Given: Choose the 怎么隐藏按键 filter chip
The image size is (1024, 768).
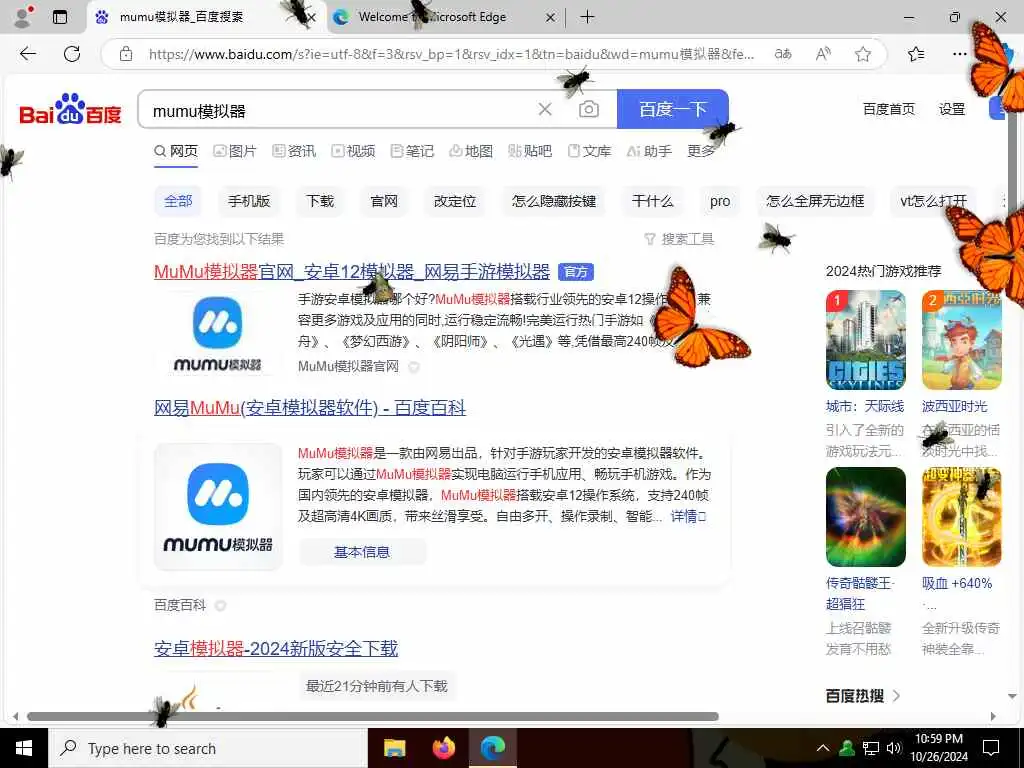Looking at the screenshot, I should (x=554, y=201).
